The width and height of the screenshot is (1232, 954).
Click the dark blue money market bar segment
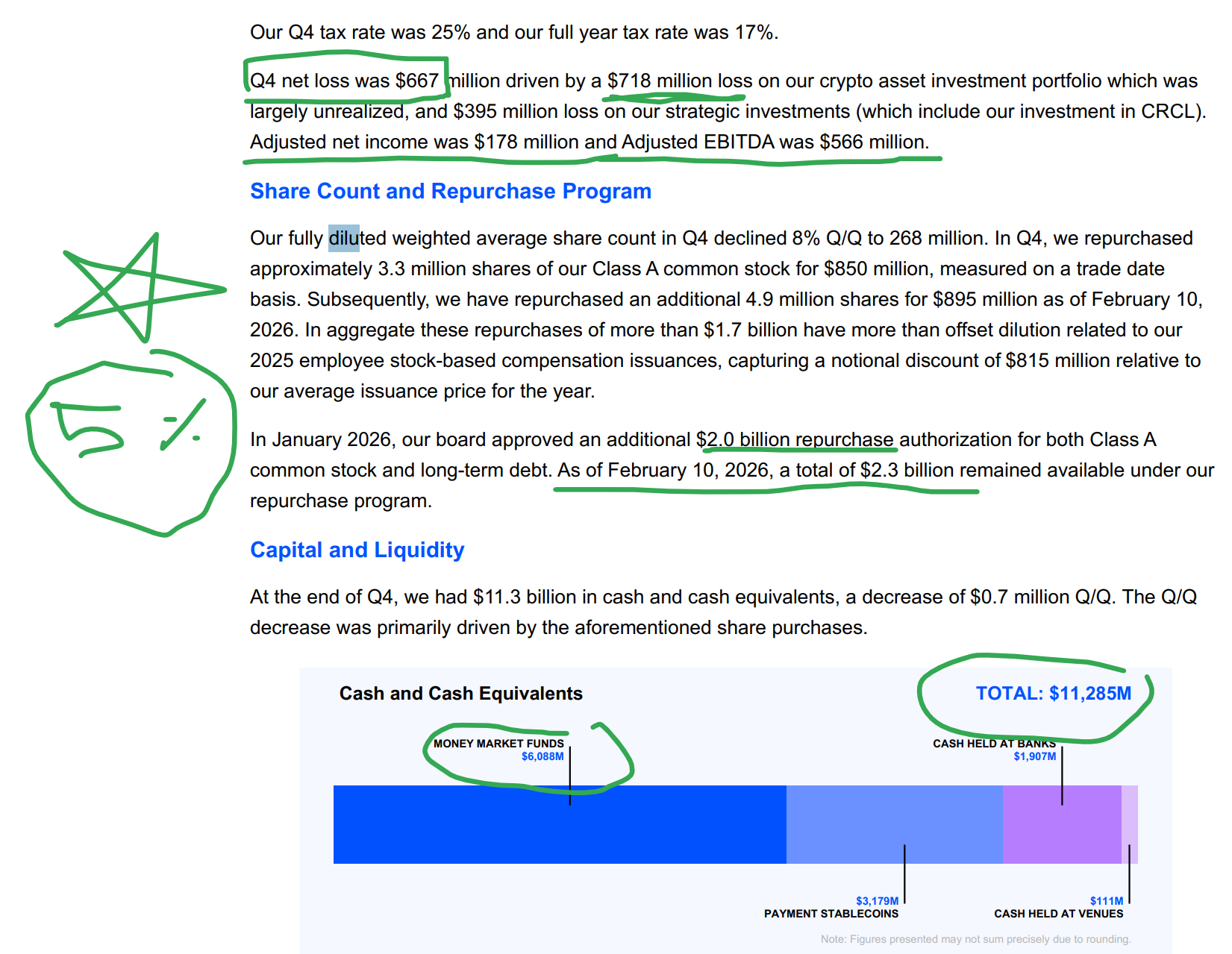point(560,824)
